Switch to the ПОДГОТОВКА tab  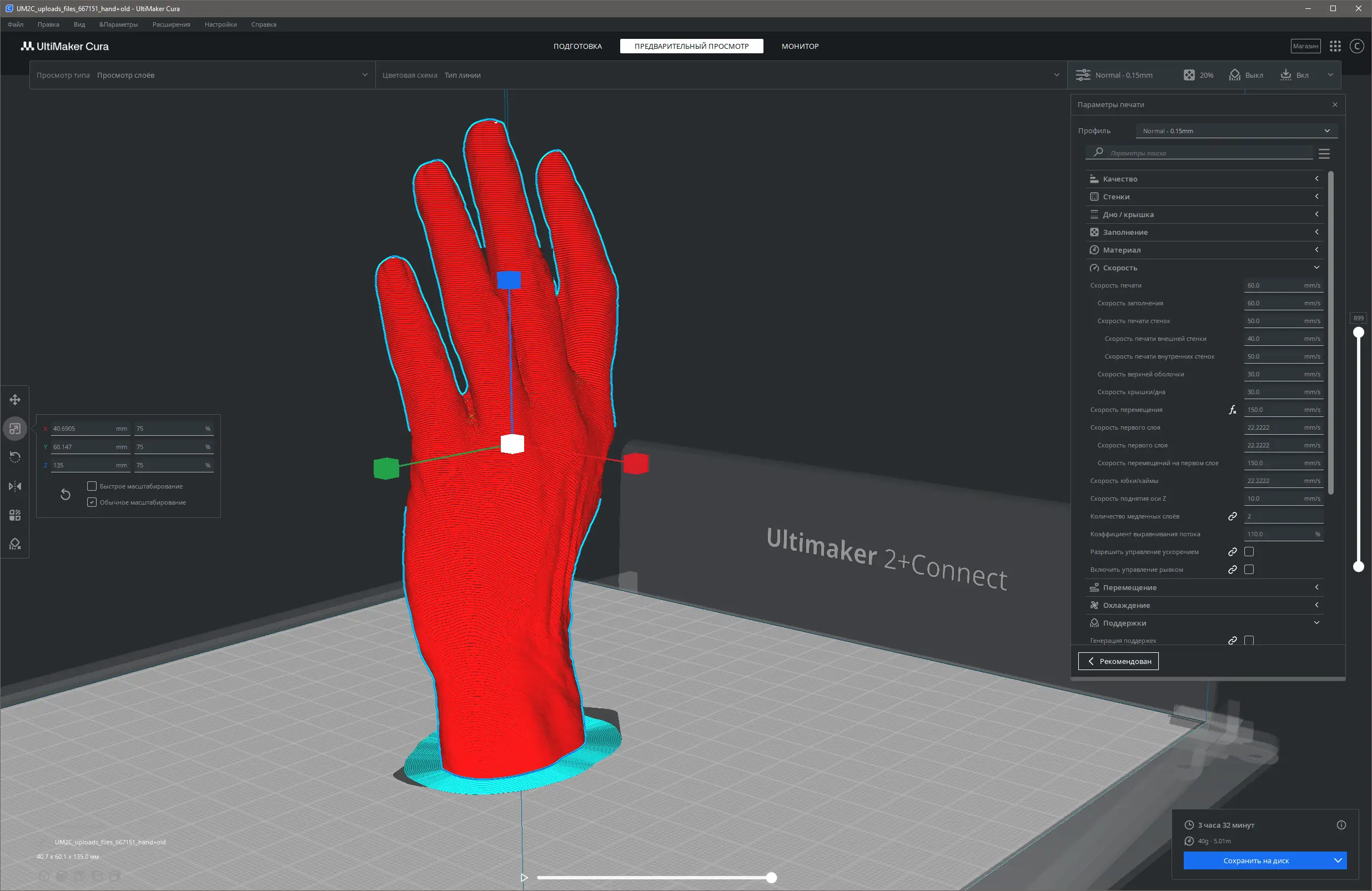577,46
